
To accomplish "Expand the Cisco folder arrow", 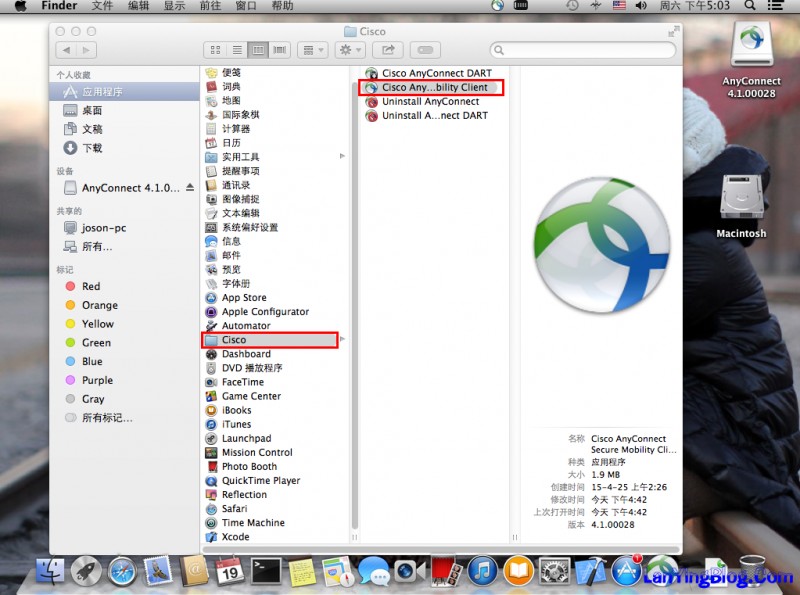I will 342,339.
